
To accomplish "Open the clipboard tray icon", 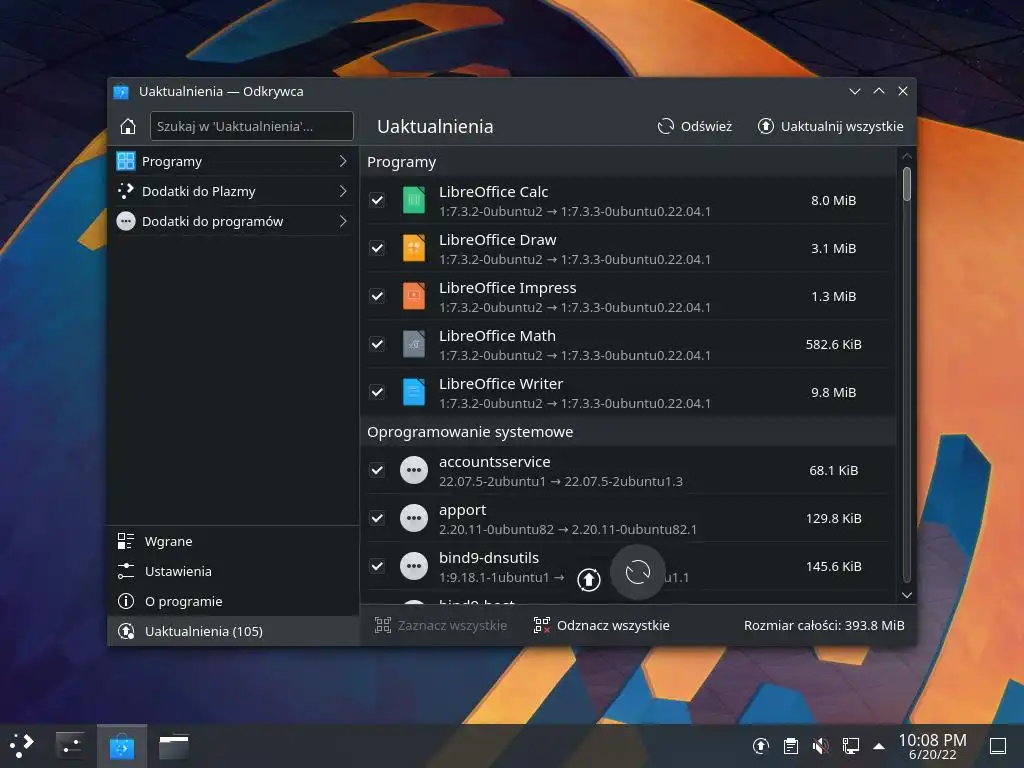I will 791,745.
